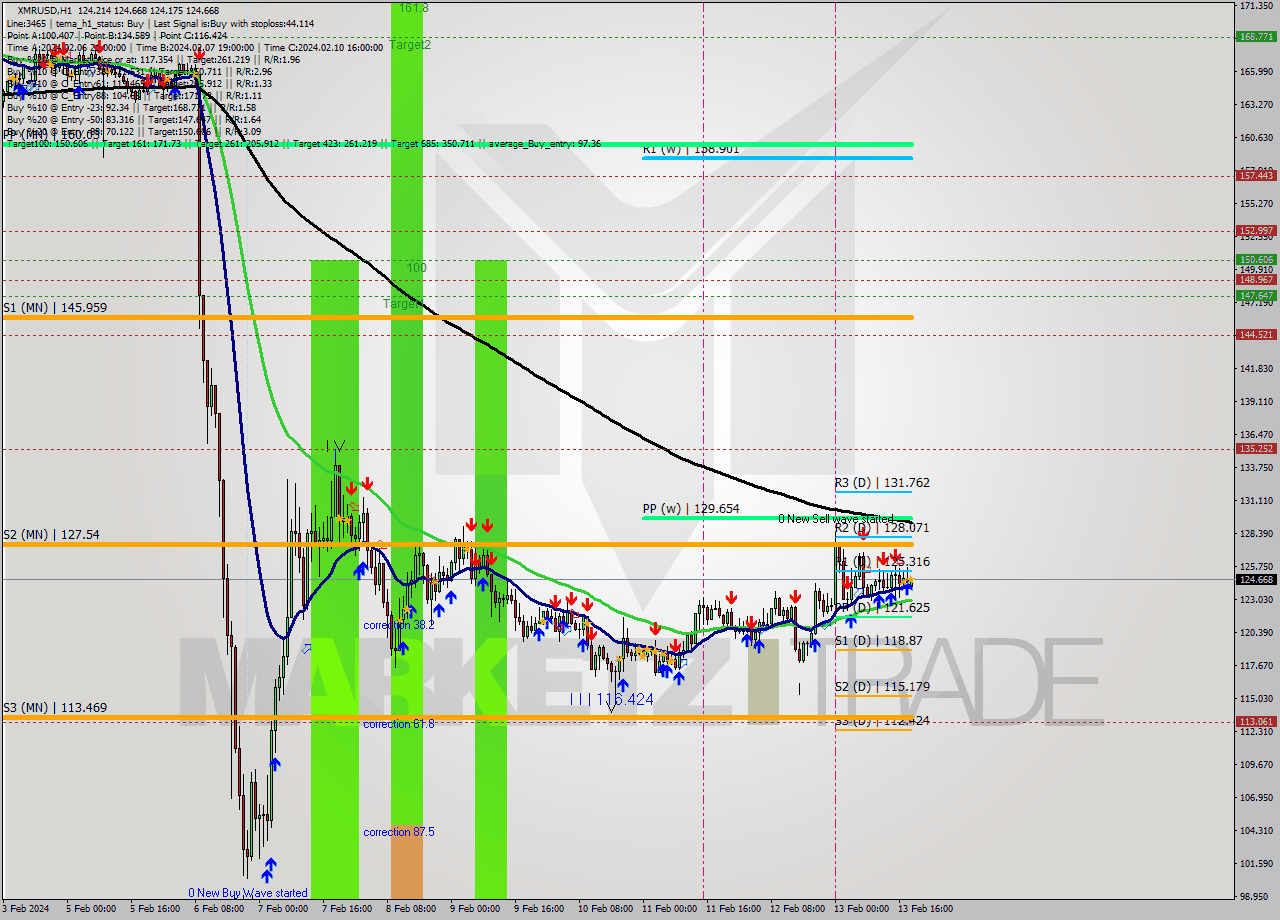Select the 'correction 38.2' Fibonacci label
The height and width of the screenshot is (920, 1280).
pos(399,625)
